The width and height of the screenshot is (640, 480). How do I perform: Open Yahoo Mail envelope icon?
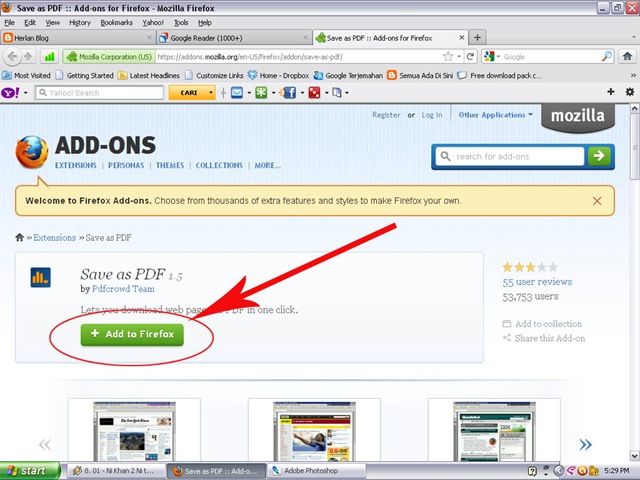[237, 93]
